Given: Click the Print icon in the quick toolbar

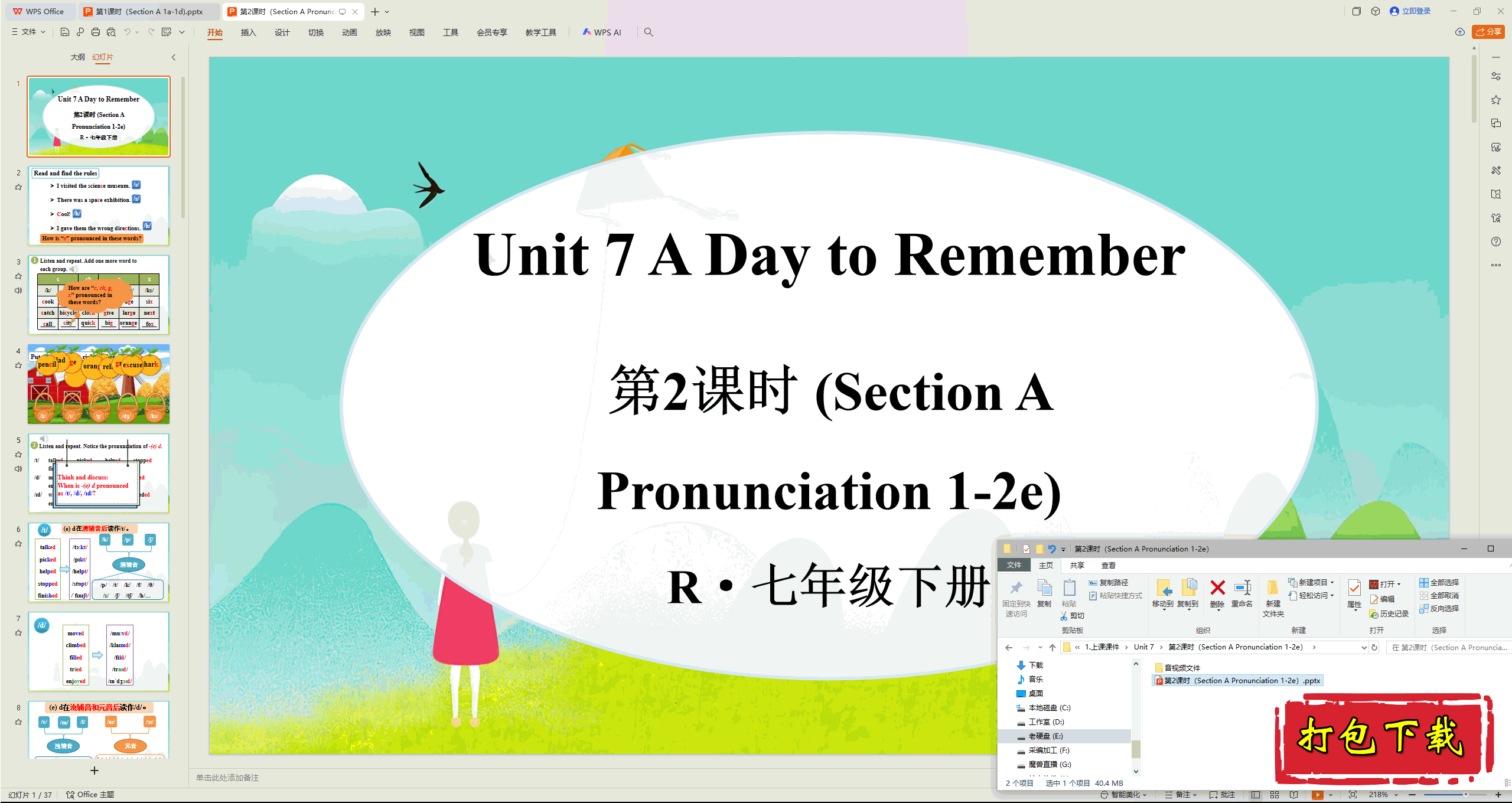Looking at the screenshot, I should (96, 32).
